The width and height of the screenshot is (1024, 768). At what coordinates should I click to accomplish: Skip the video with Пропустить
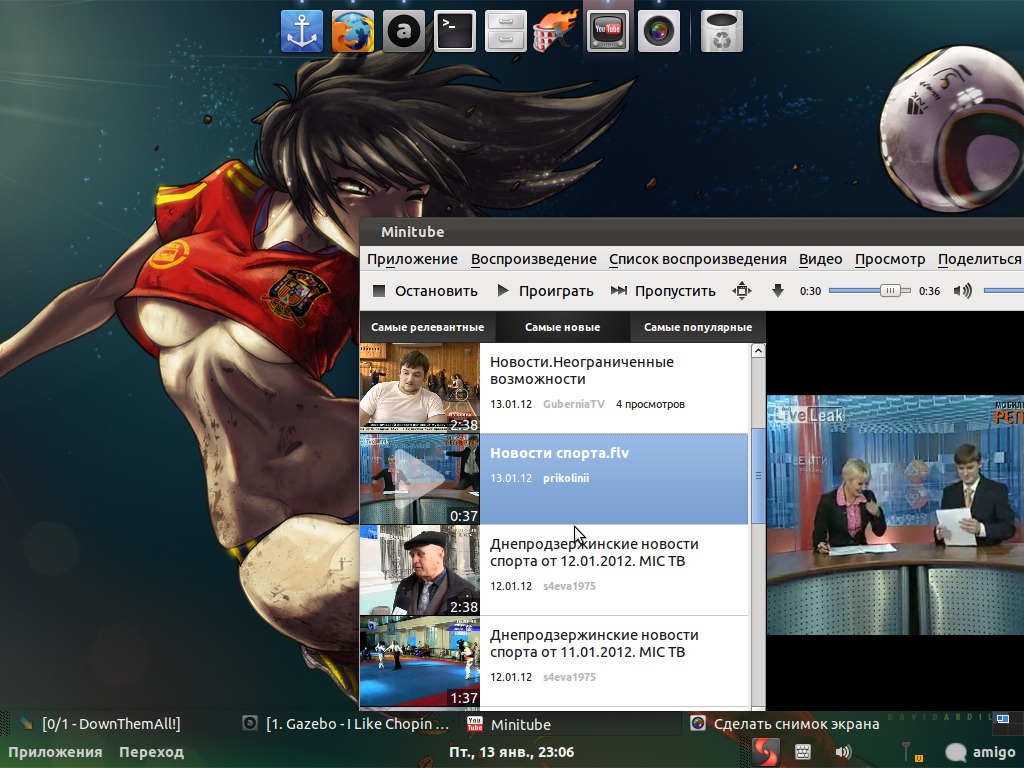tap(664, 291)
